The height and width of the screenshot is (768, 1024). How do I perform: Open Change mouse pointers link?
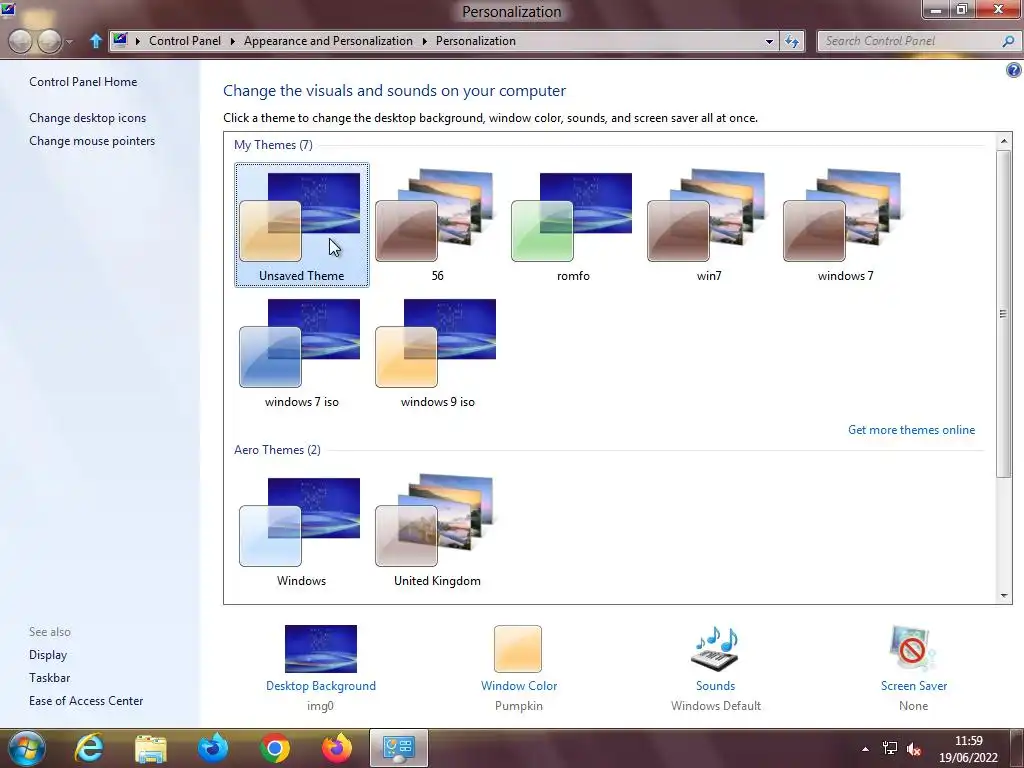(x=92, y=140)
